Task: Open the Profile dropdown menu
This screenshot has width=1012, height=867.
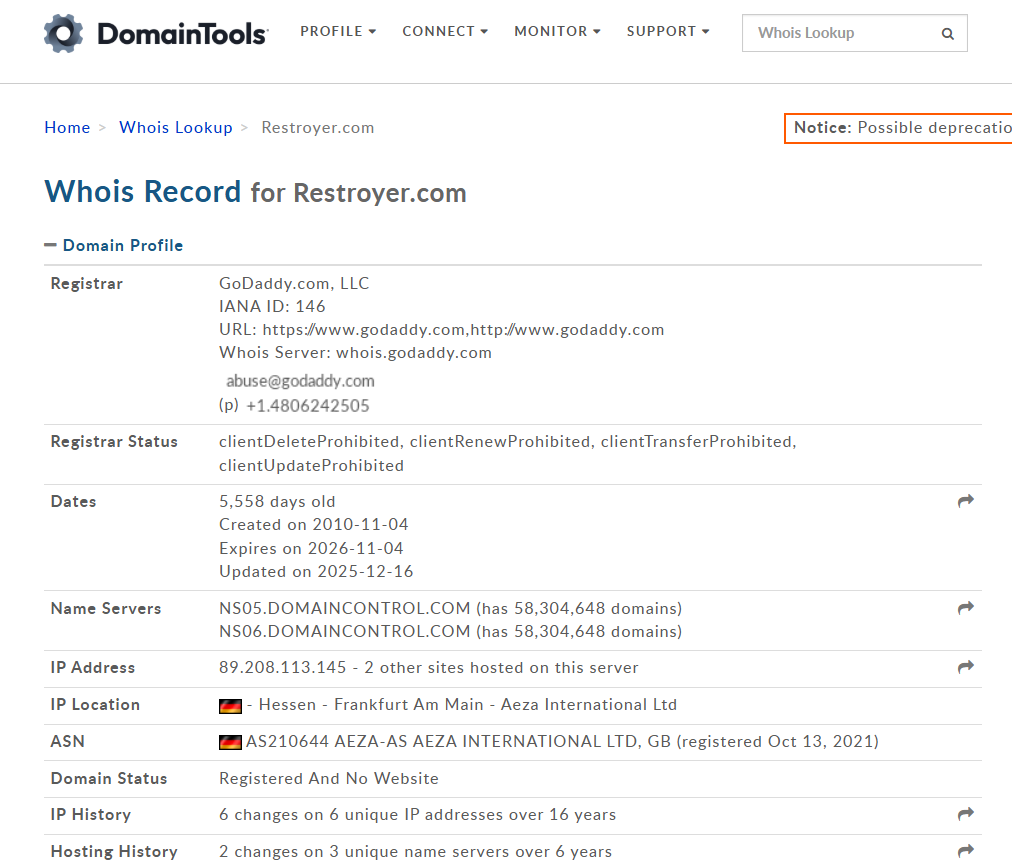Action: coord(338,31)
